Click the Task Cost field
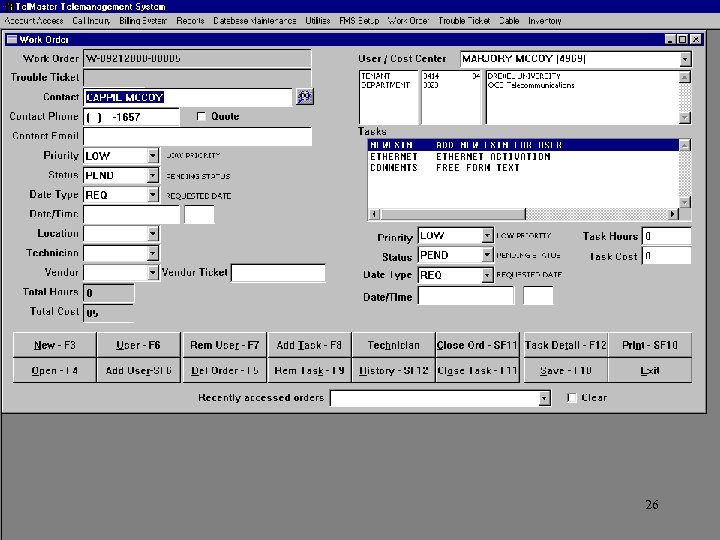Viewport: 720px width, 540px height. pos(666,256)
